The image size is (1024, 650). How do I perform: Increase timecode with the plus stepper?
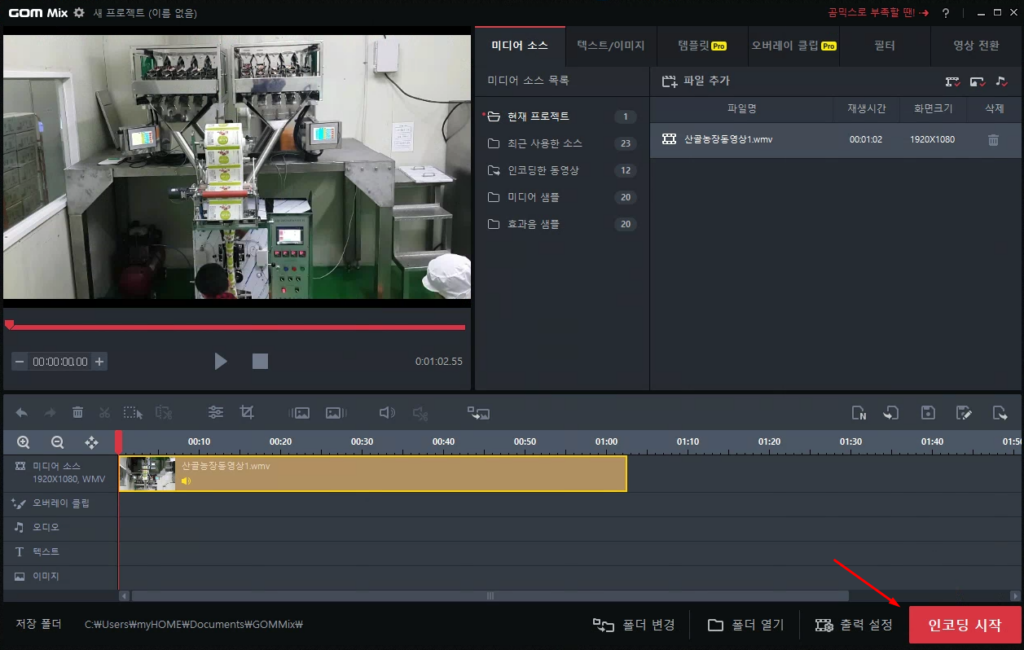[x=99, y=362]
